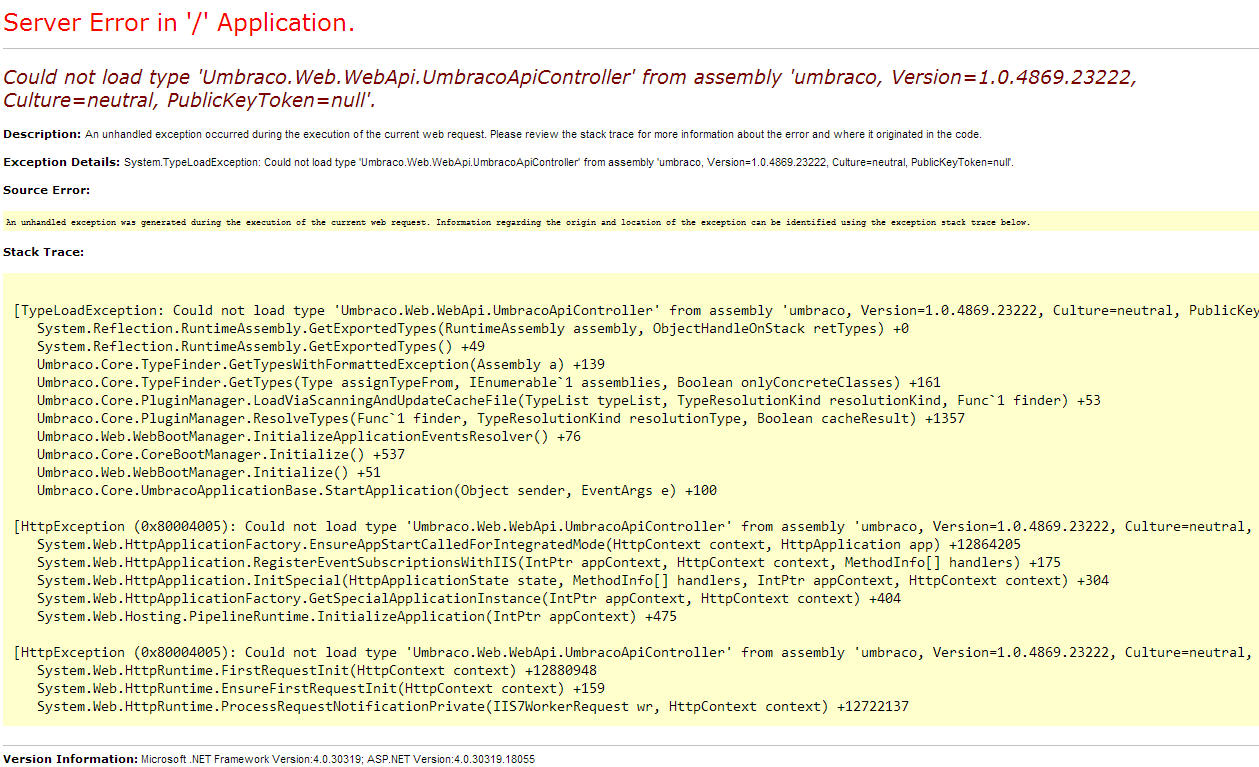Click the "Stack Trace:" label
Viewport: 1259px width, 767px height.
44,252
